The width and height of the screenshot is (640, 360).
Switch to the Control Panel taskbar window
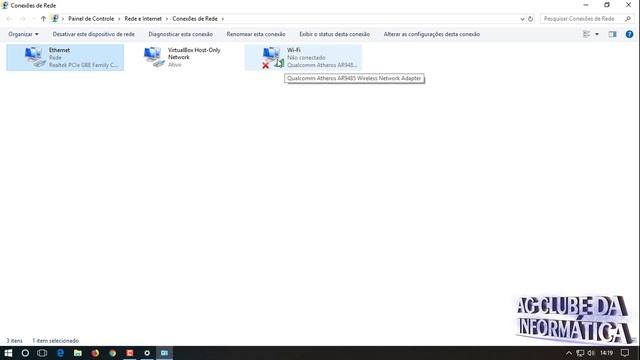click(164, 353)
